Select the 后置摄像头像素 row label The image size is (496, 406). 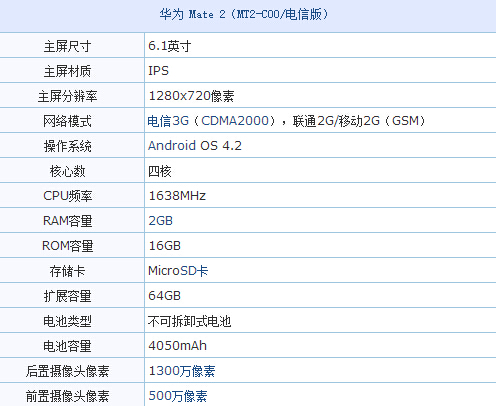tap(67, 371)
